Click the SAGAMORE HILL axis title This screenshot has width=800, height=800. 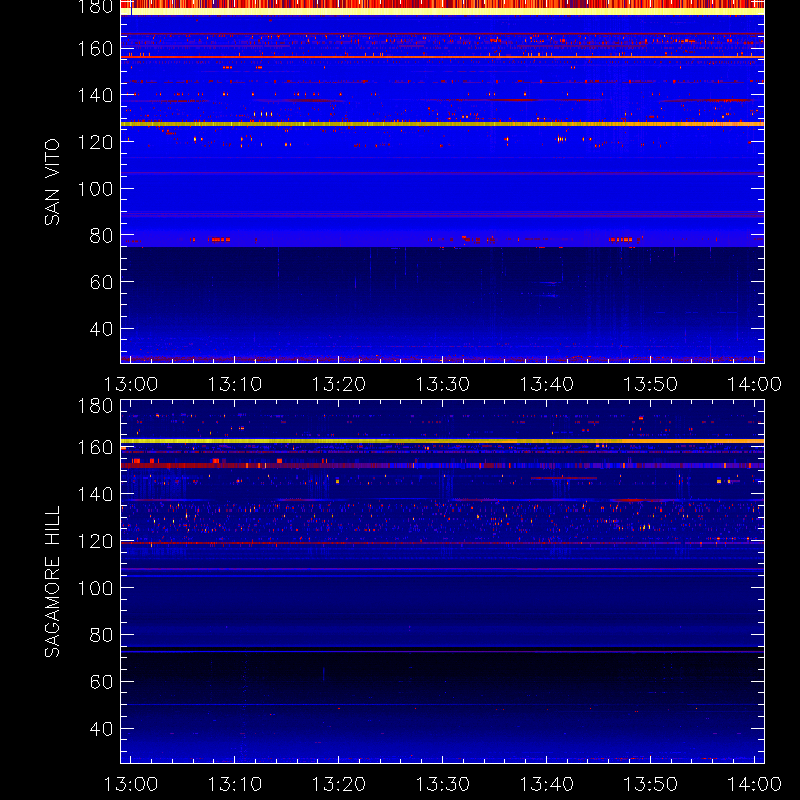point(52,582)
